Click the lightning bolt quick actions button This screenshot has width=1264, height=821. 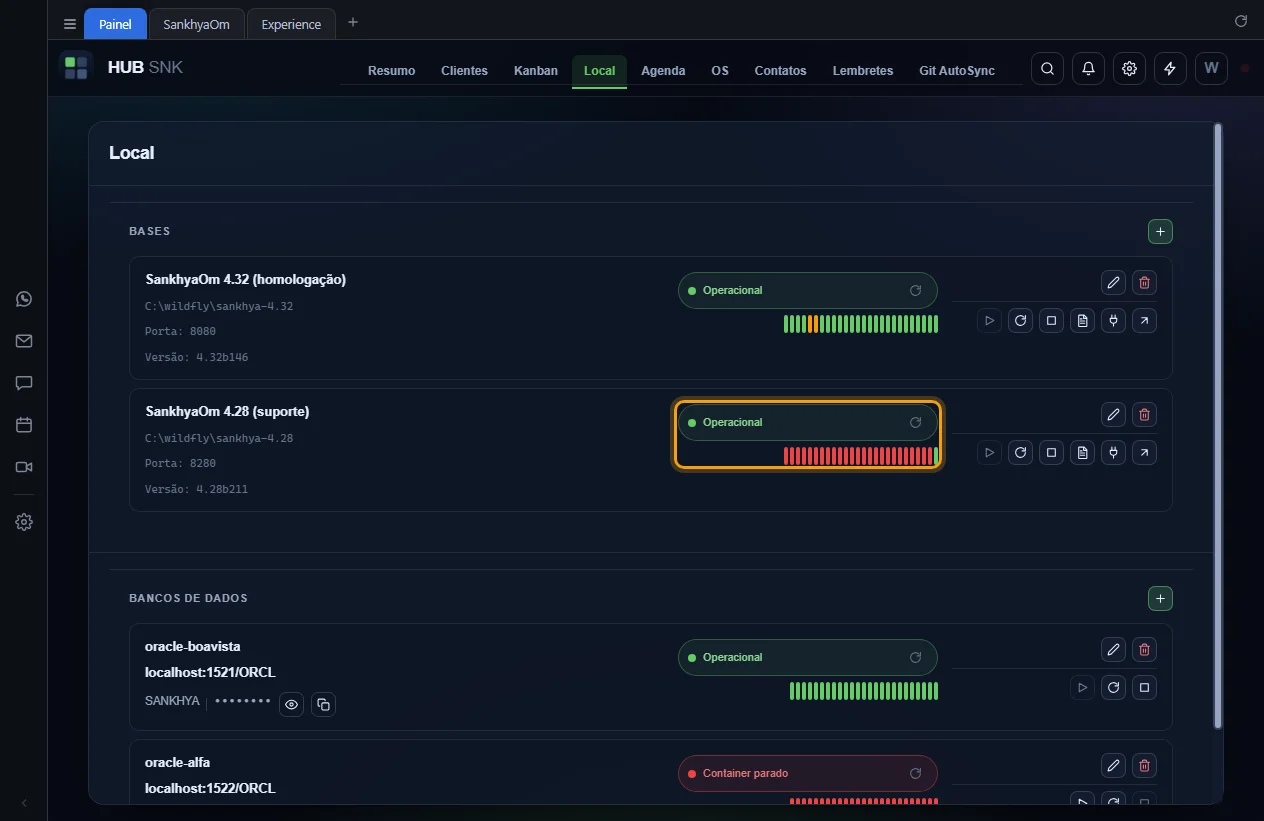(1170, 69)
